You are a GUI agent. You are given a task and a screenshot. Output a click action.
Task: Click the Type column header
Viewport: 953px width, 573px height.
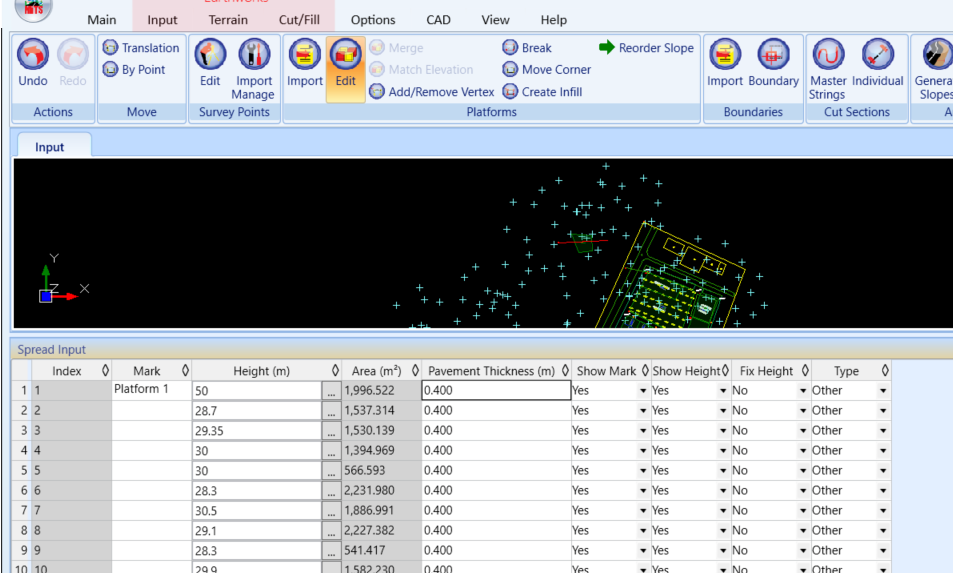pos(851,371)
